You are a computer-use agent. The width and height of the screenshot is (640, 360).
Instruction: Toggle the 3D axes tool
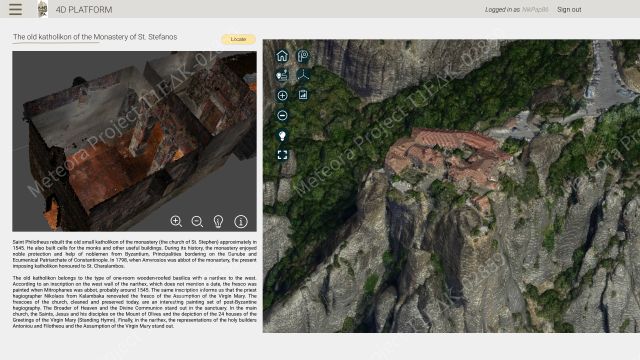click(x=303, y=75)
